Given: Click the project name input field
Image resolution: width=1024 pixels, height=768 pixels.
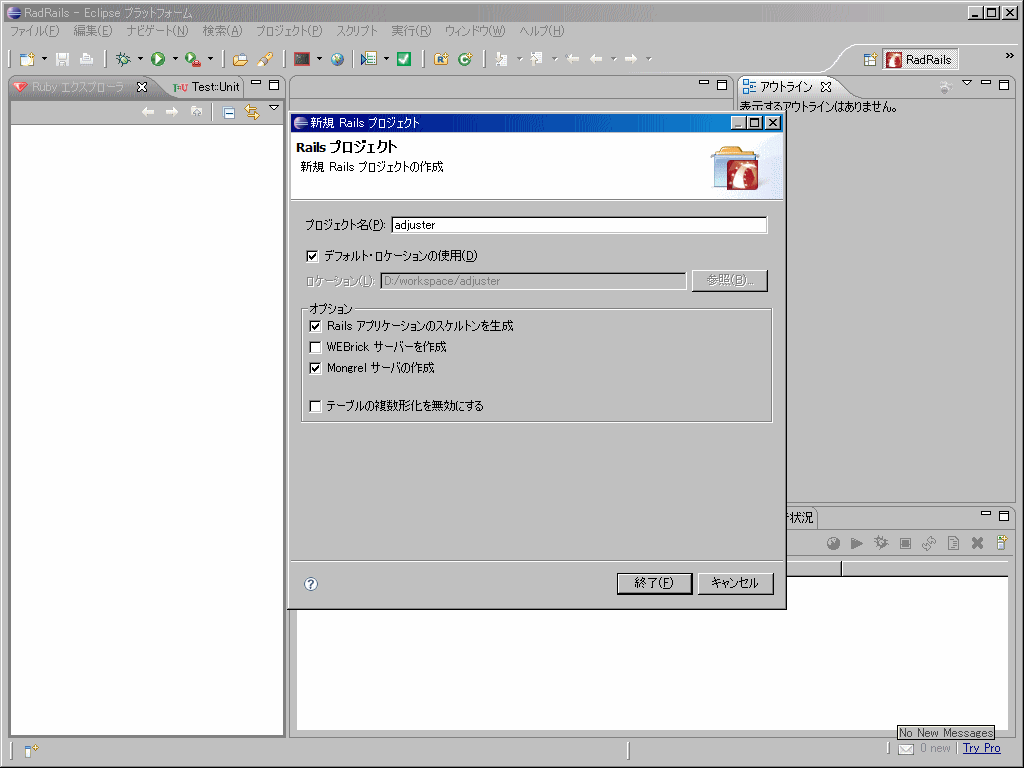Looking at the screenshot, I should (x=579, y=225).
